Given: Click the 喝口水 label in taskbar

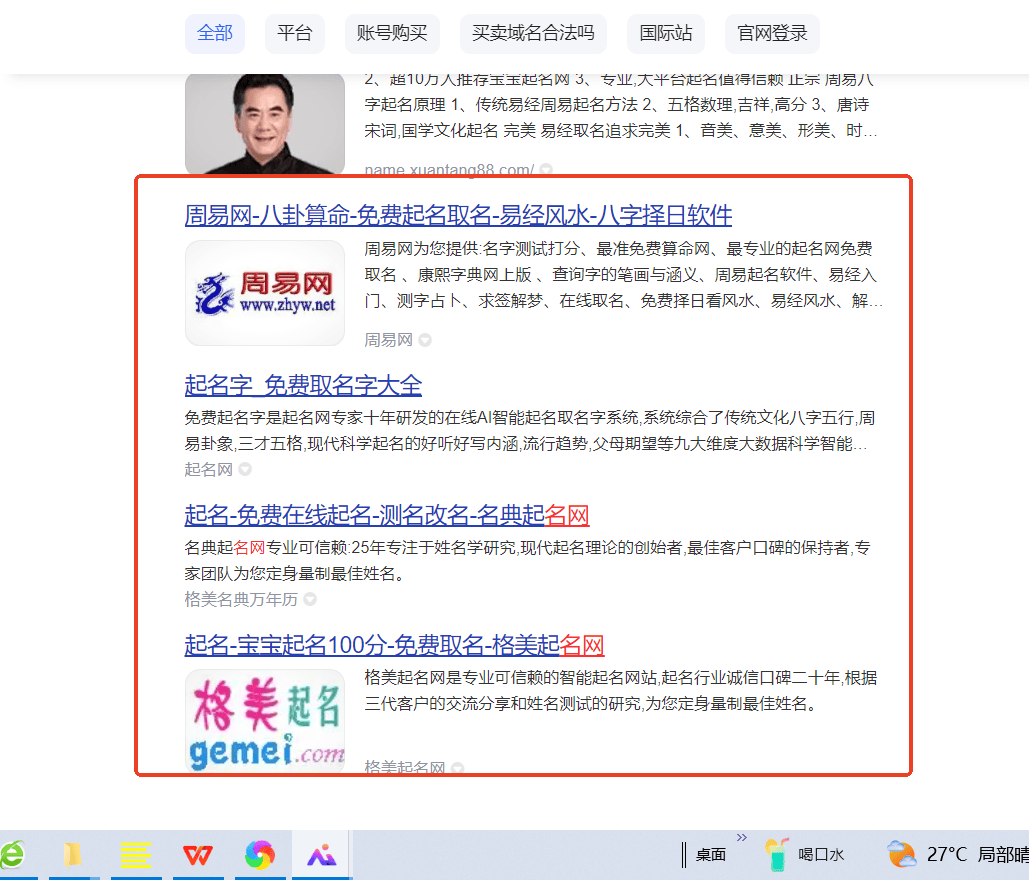Looking at the screenshot, I should (821, 854).
